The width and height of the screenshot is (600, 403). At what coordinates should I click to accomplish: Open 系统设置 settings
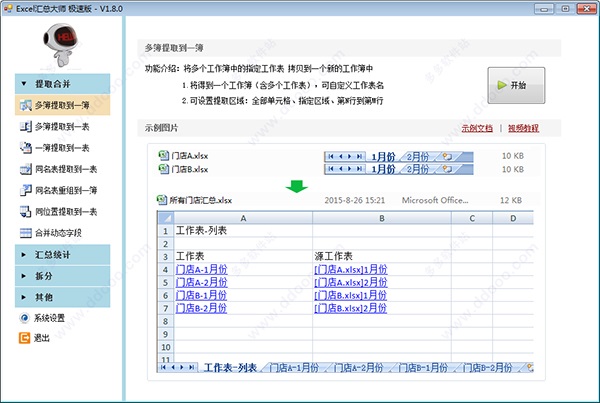42,318
